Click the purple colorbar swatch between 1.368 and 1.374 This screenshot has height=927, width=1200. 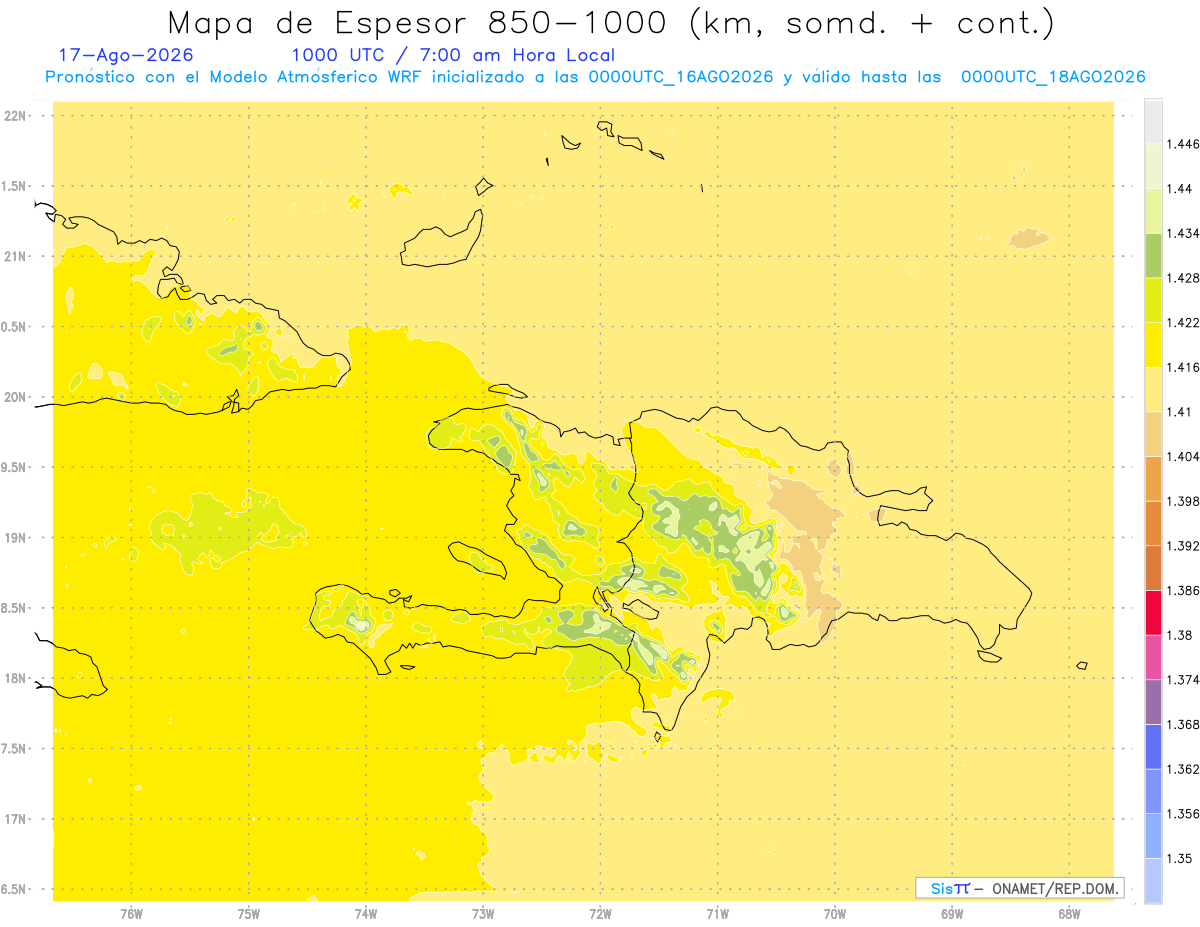point(1153,702)
